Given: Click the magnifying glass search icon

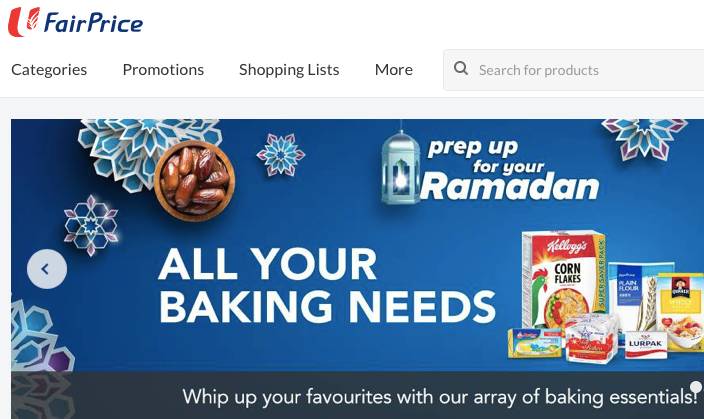Looking at the screenshot, I should point(461,69).
